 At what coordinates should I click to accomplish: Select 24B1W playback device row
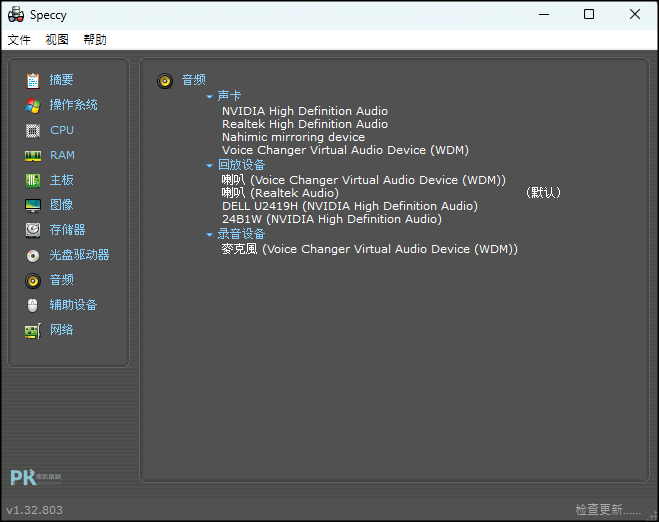pos(332,219)
